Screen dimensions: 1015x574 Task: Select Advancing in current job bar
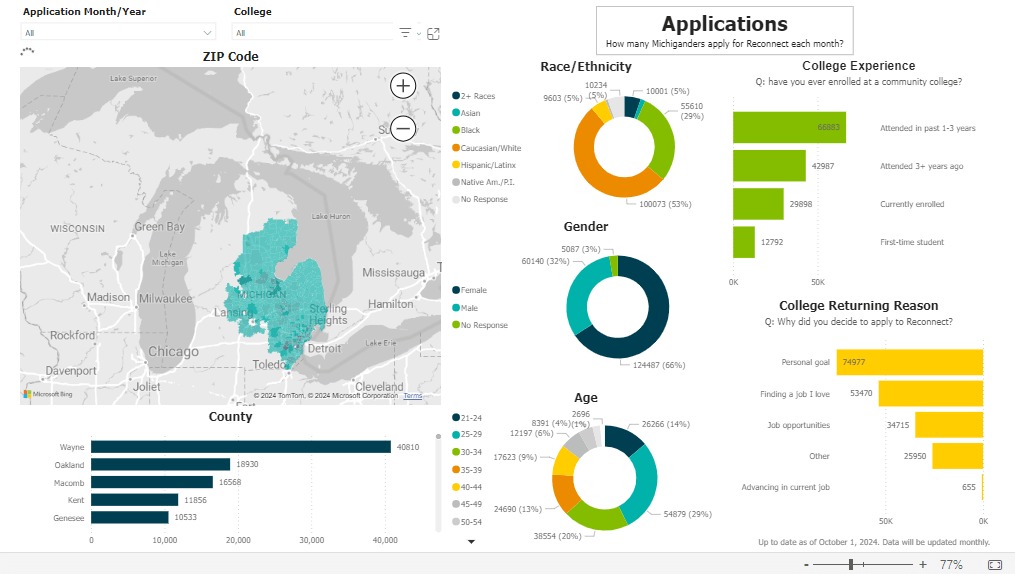coord(983,487)
